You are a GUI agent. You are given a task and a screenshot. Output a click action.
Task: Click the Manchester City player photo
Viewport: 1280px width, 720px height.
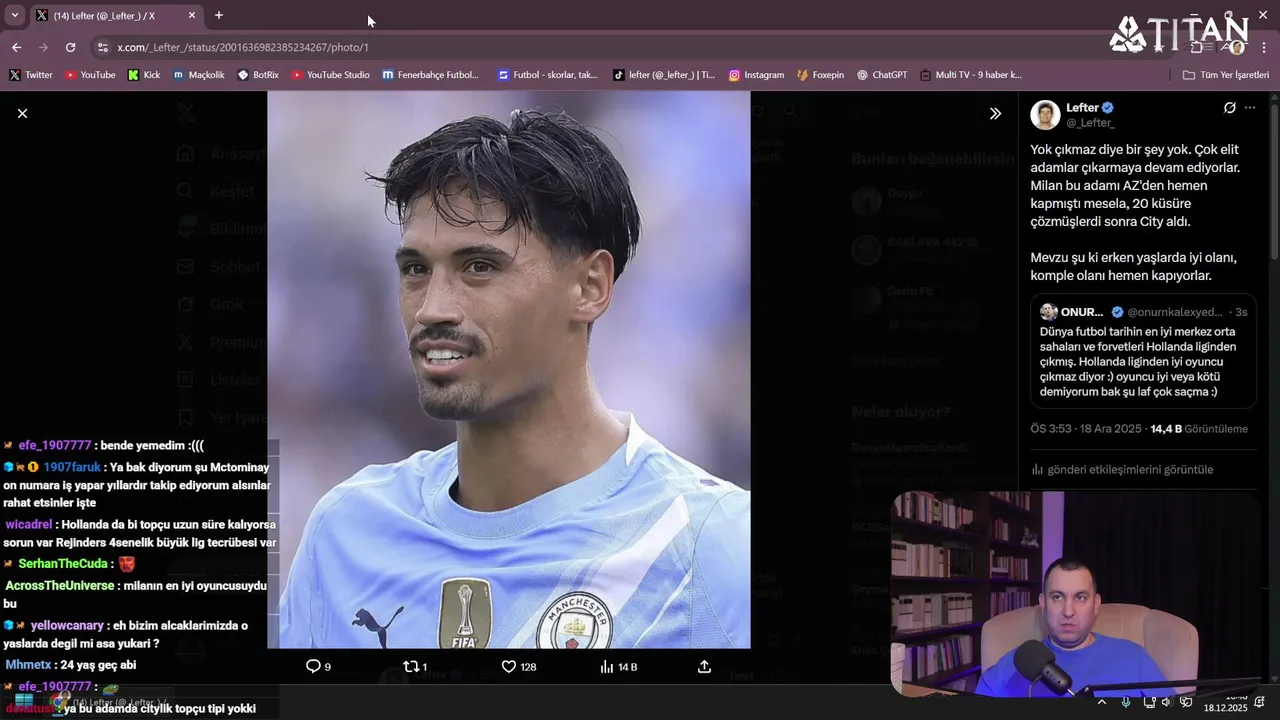[508, 370]
